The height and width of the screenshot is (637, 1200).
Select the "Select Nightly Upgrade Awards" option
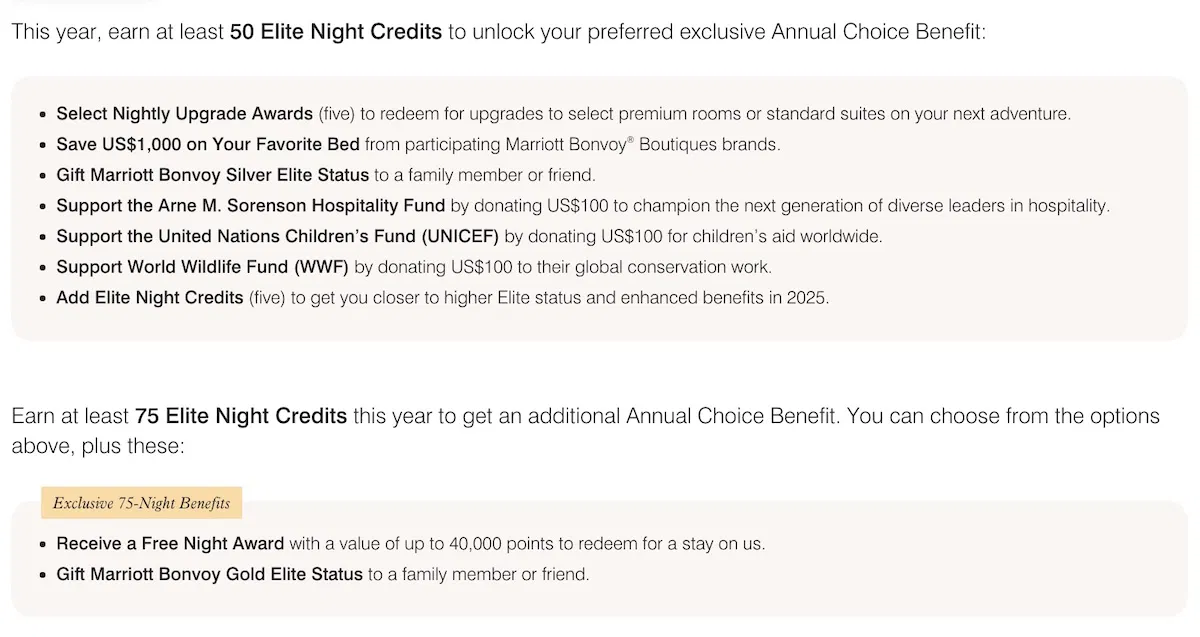(x=184, y=114)
